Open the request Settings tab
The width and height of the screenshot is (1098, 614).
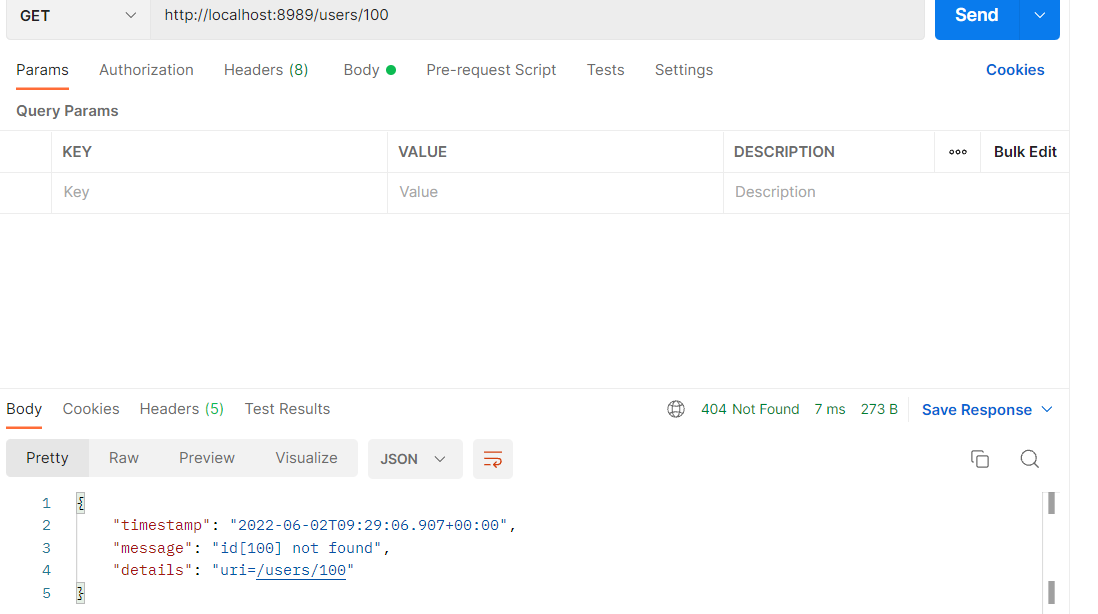pos(683,70)
